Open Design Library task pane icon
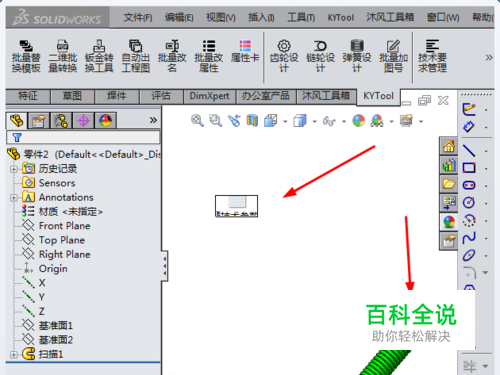This screenshot has width=500, height=375. tap(448, 165)
